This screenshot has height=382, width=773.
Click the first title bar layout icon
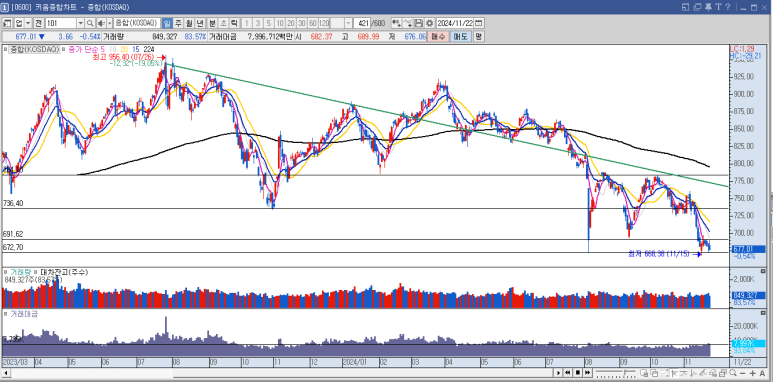[685, 7]
